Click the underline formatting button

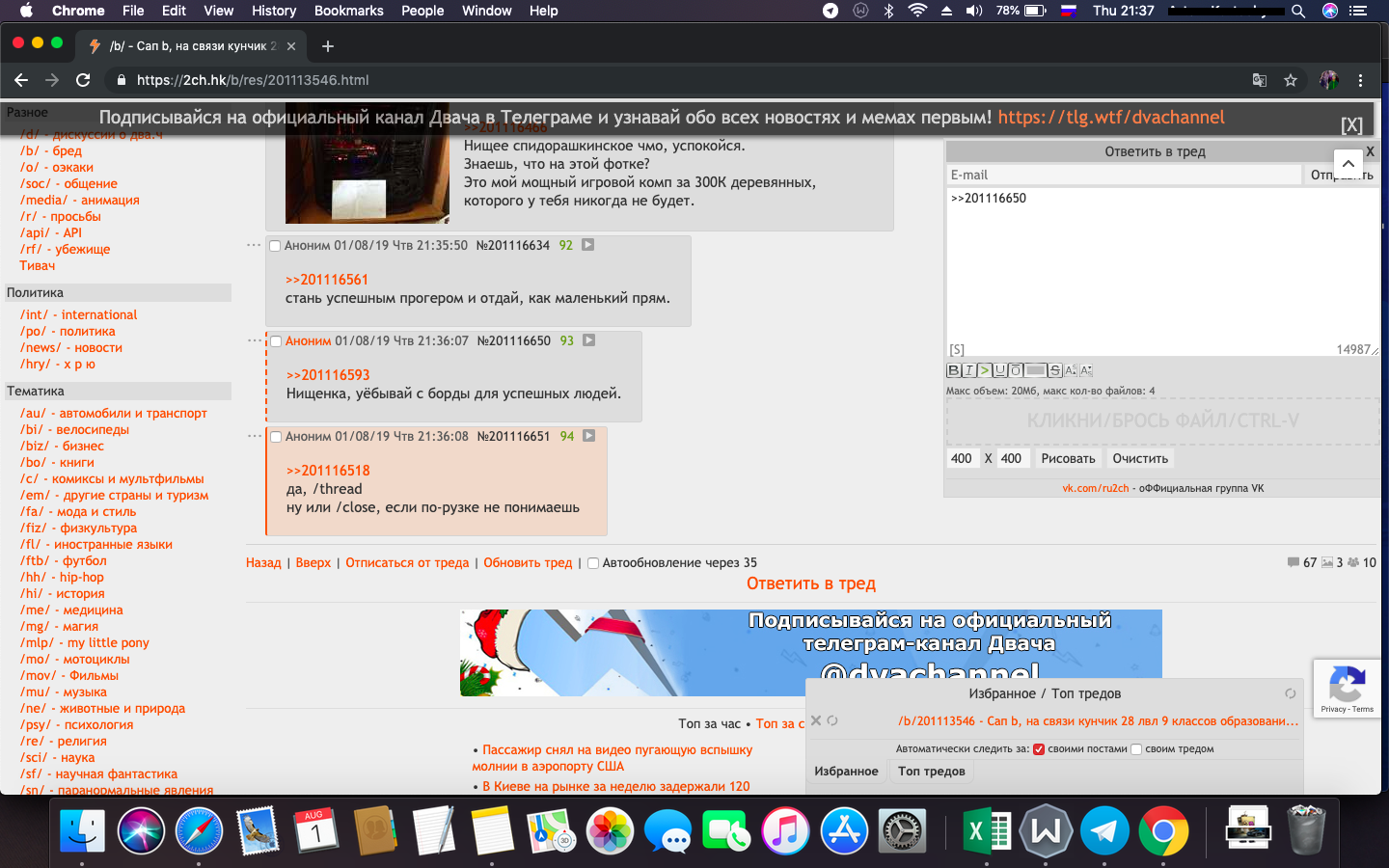click(1000, 370)
